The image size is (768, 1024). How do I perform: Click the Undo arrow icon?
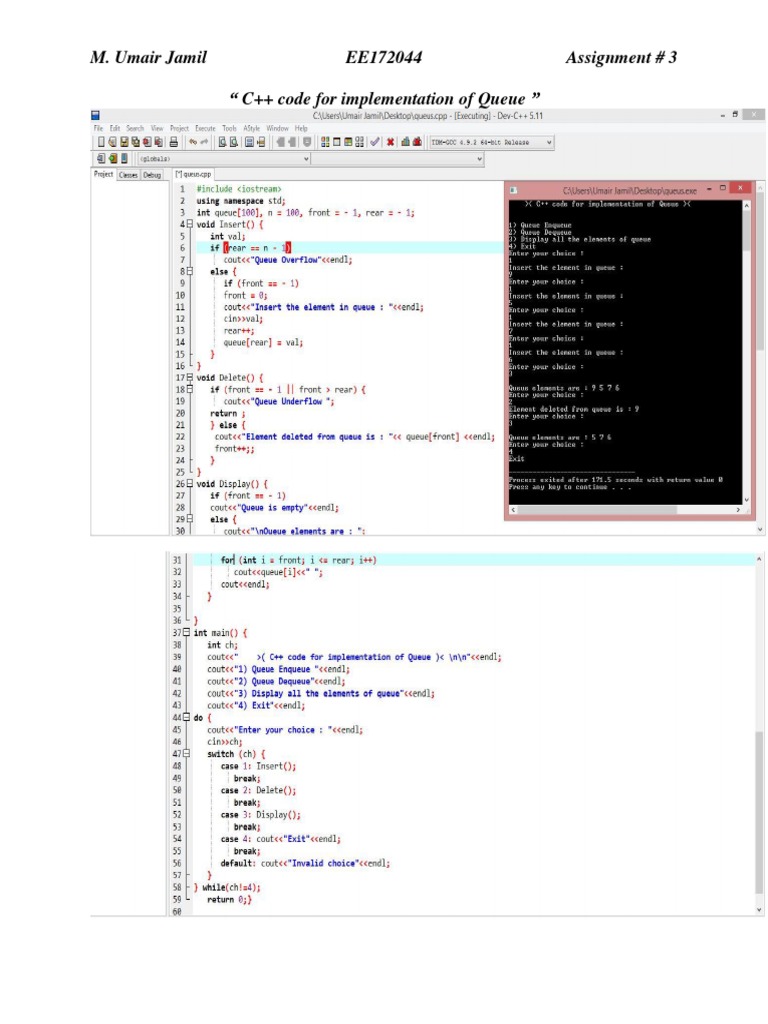pos(193,142)
